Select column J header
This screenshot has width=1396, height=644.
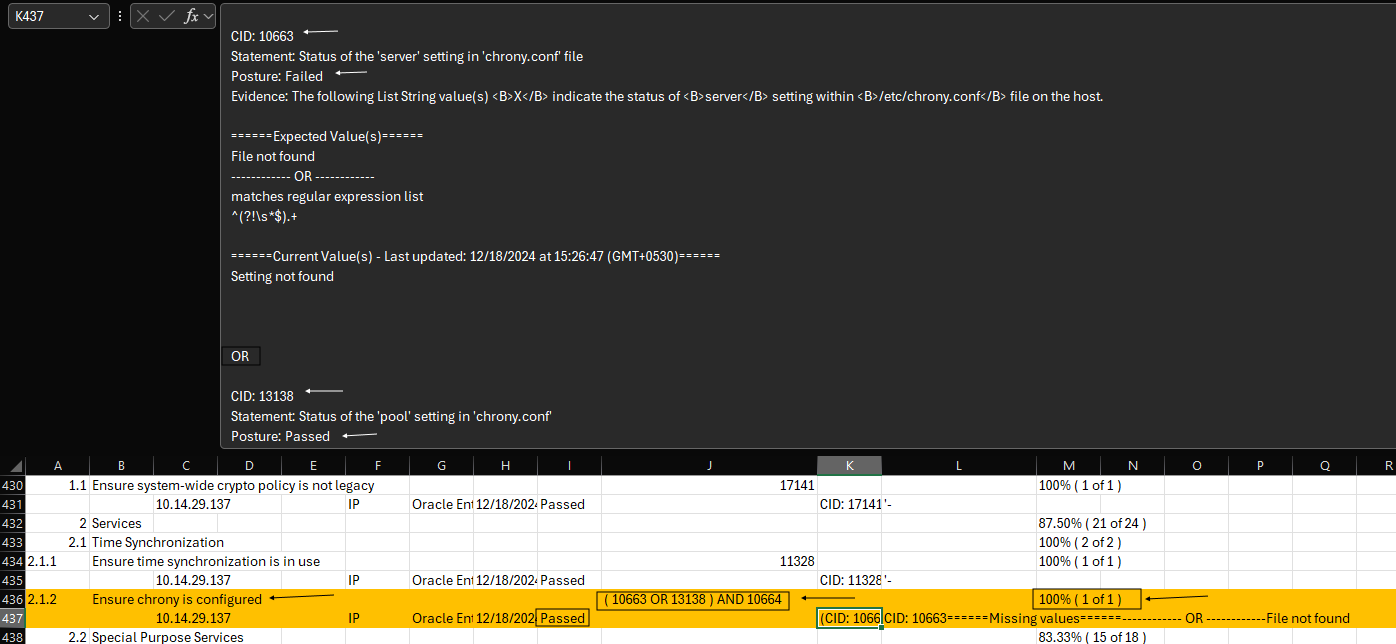tap(709, 466)
